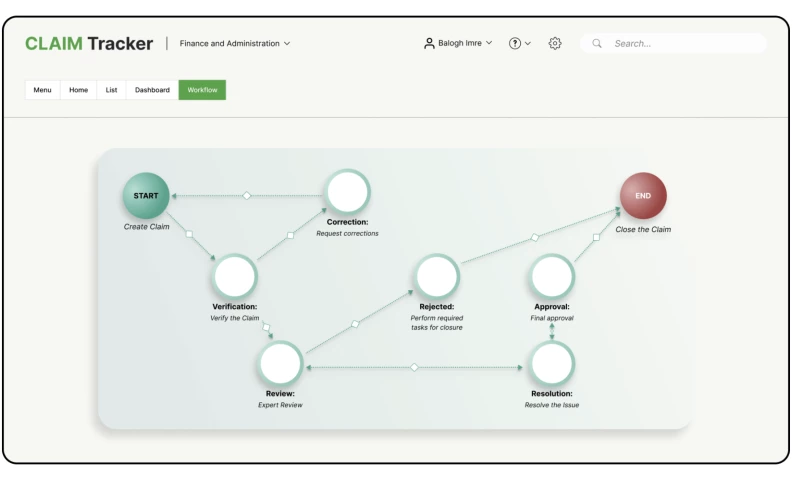Click the Approval step circle node

(552, 276)
